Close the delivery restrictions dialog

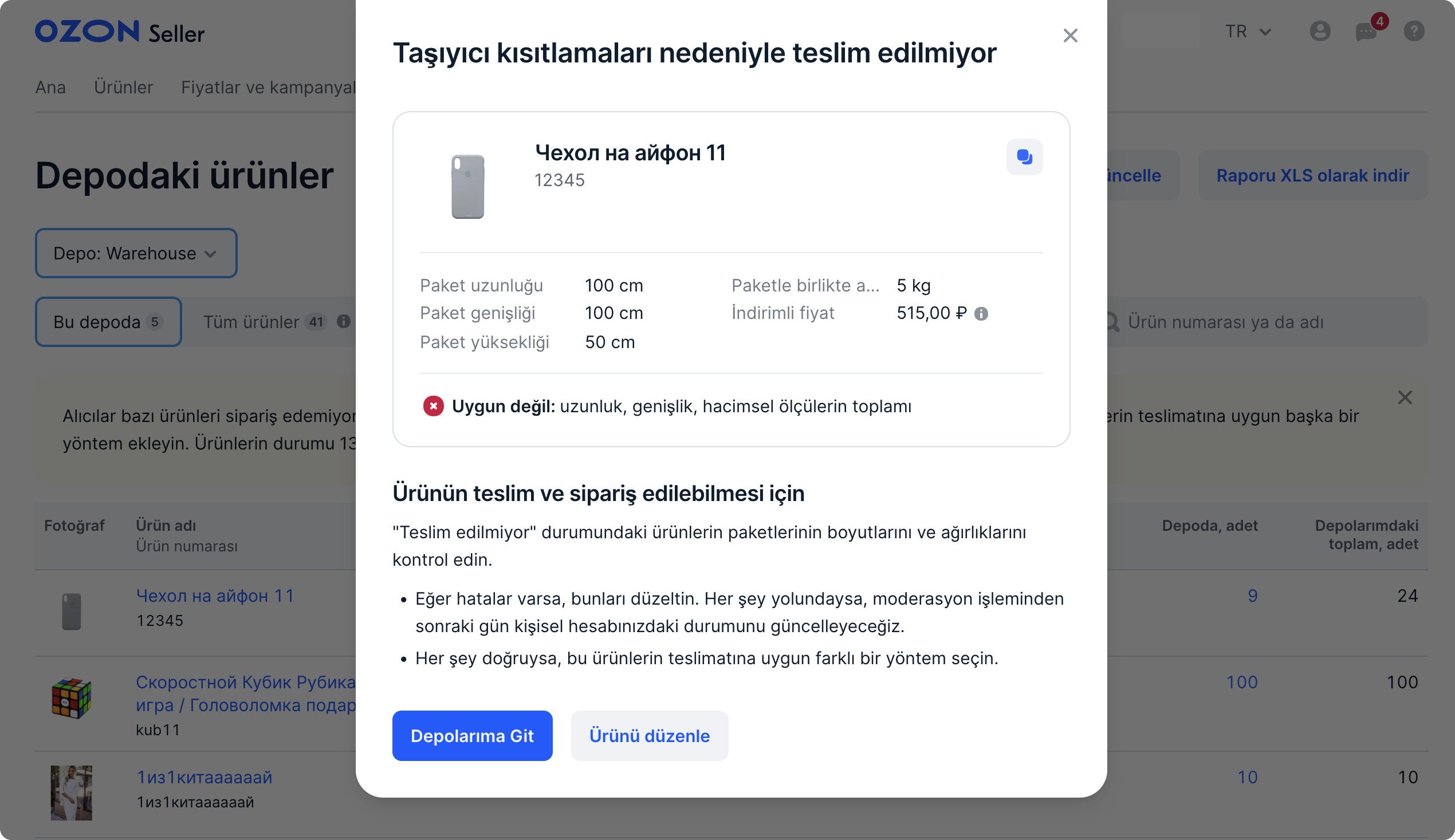1070,36
